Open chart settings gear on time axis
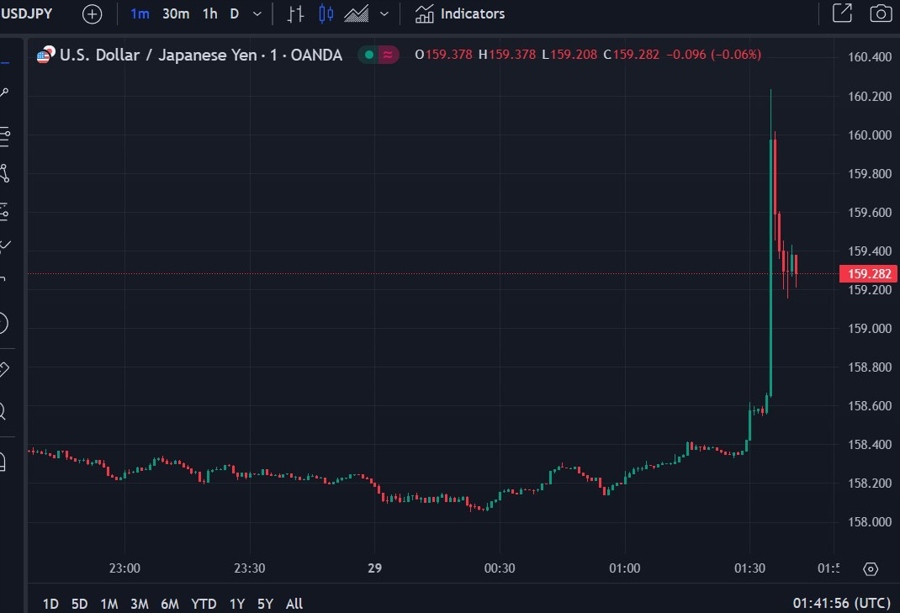 coord(870,569)
